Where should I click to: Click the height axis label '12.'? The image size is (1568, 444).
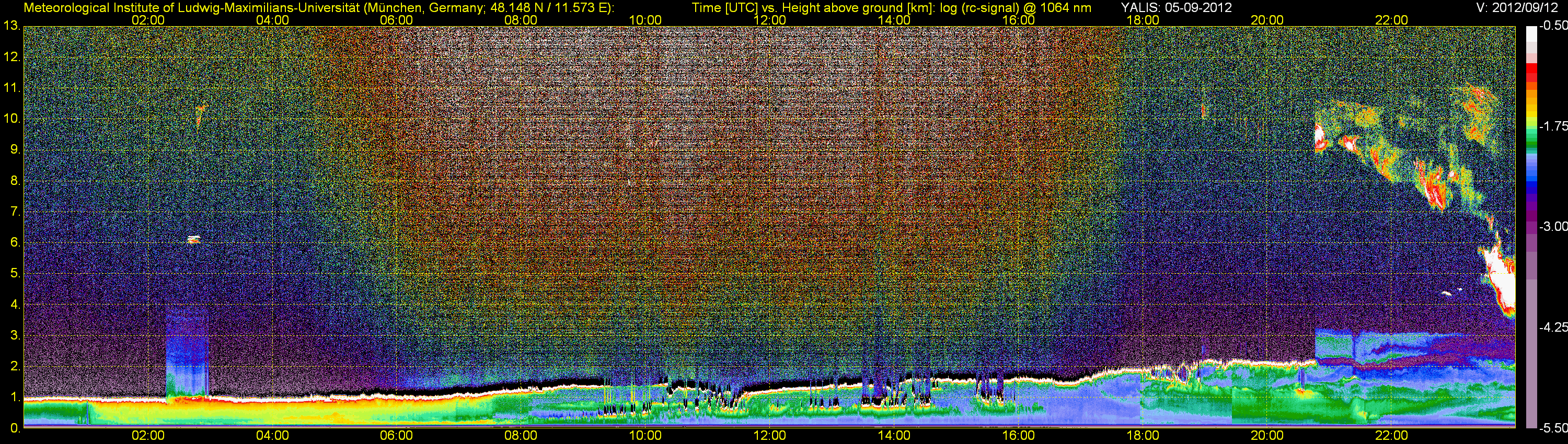tap(12, 57)
